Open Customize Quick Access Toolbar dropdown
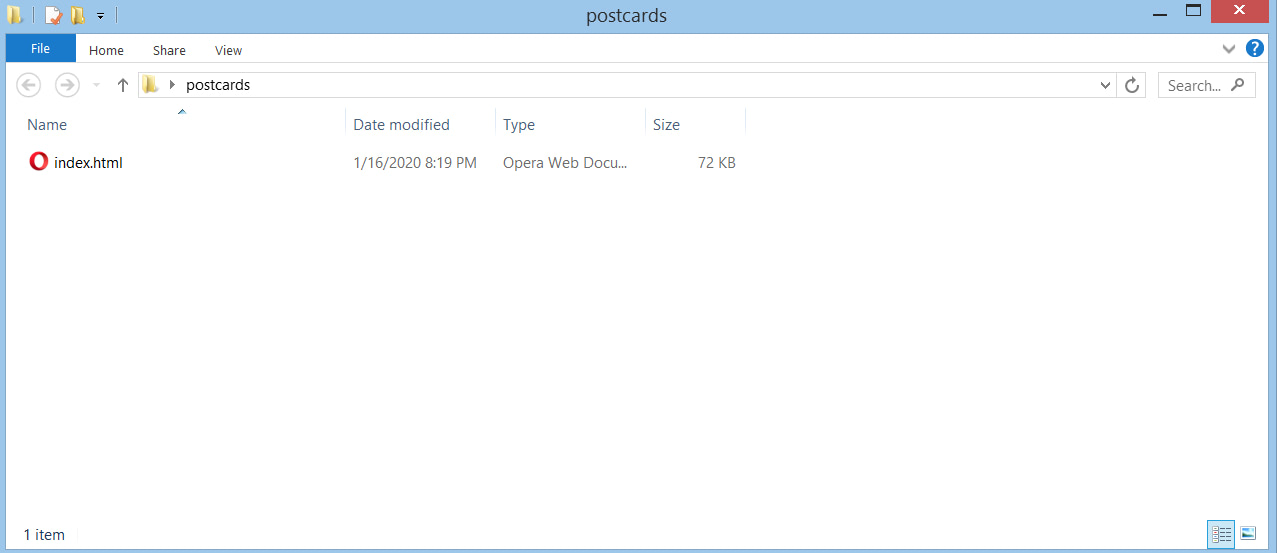1277x553 pixels. (x=100, y=17)
